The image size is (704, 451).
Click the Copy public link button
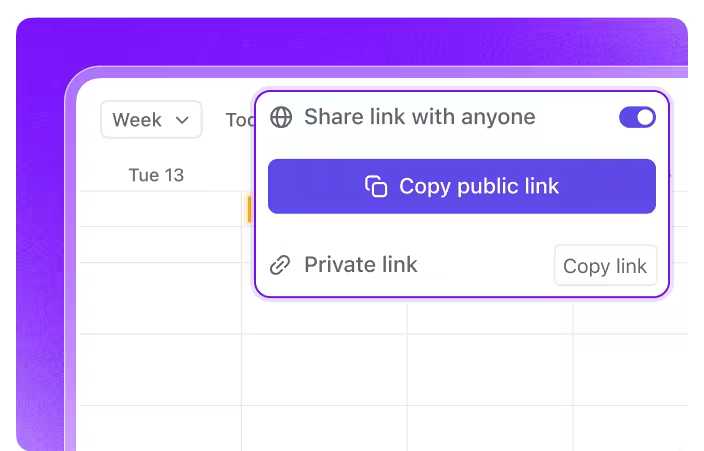[461, 187]
